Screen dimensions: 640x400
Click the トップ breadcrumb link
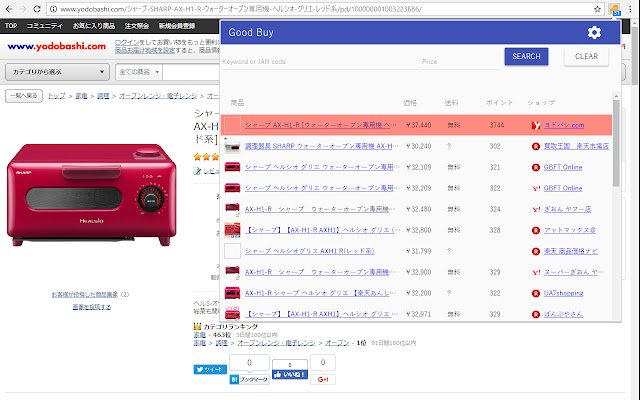[x=56, y=96]
